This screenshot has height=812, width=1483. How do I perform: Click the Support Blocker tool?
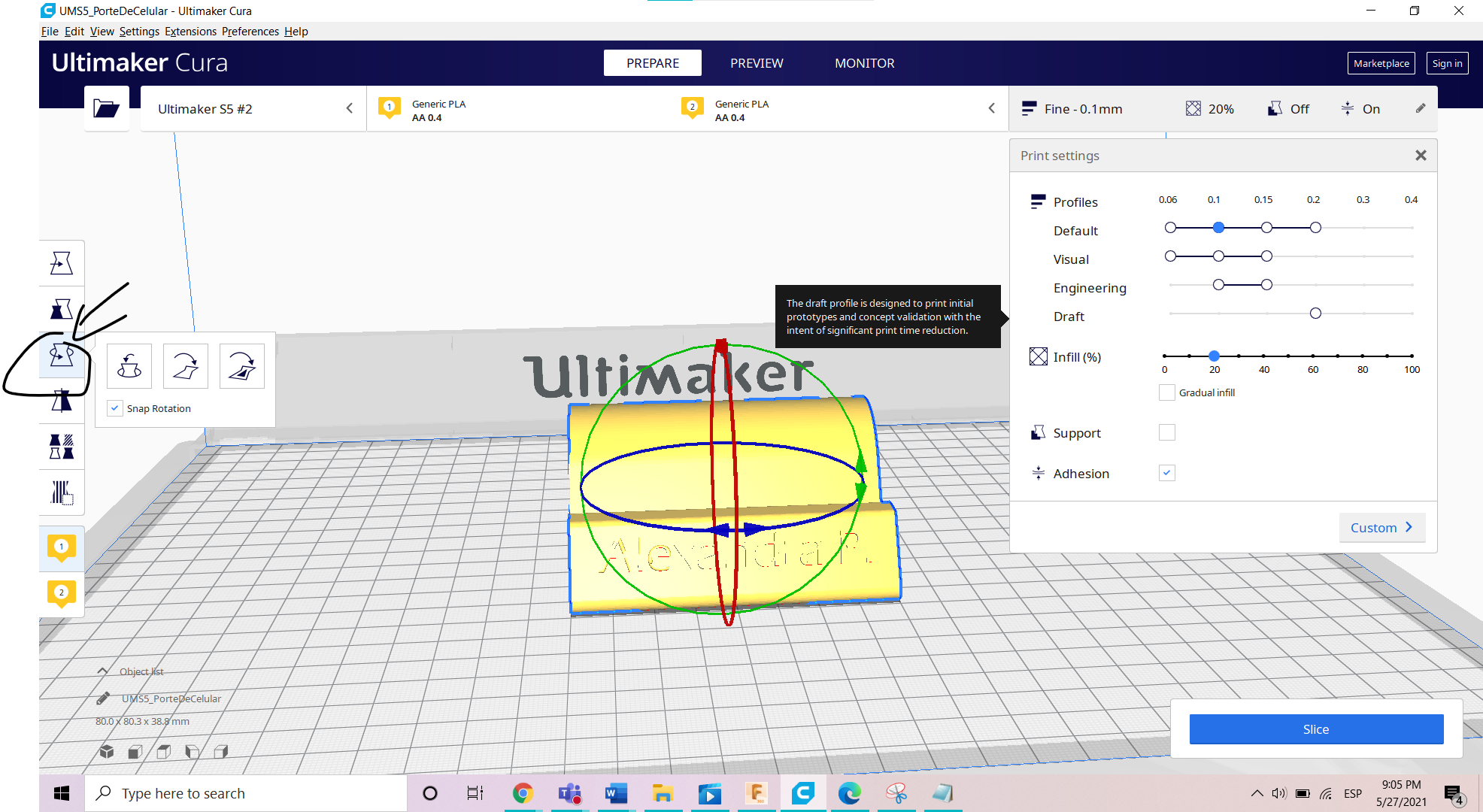(62, 492)
